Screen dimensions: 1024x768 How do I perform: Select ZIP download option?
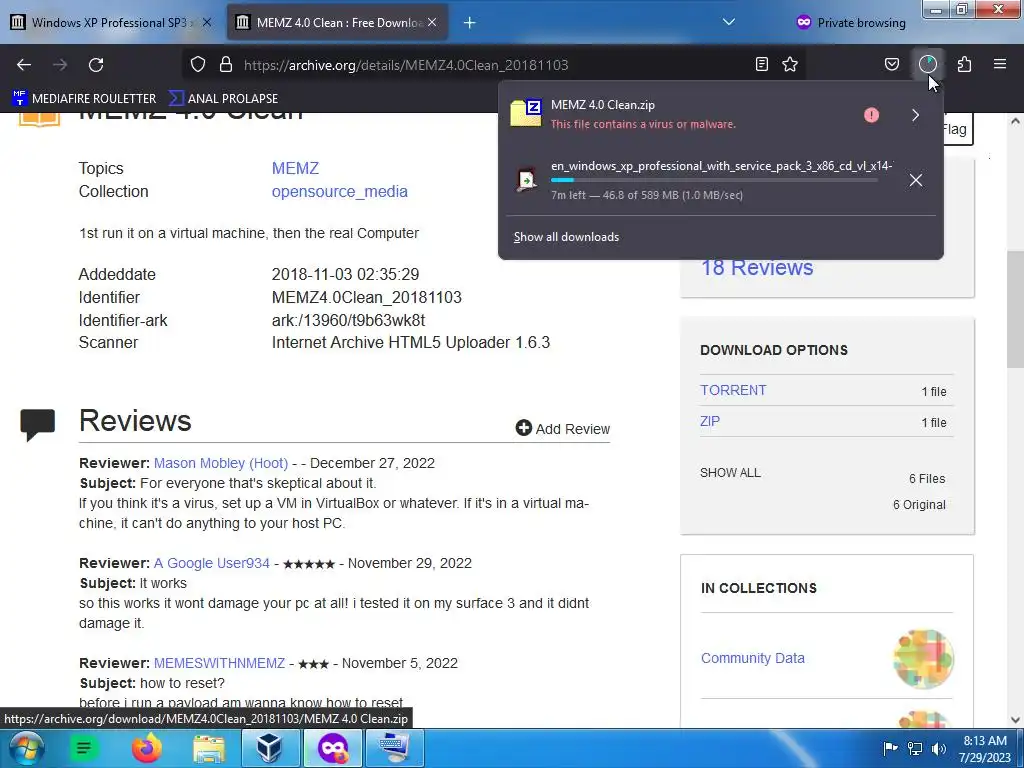pos(710,421)
